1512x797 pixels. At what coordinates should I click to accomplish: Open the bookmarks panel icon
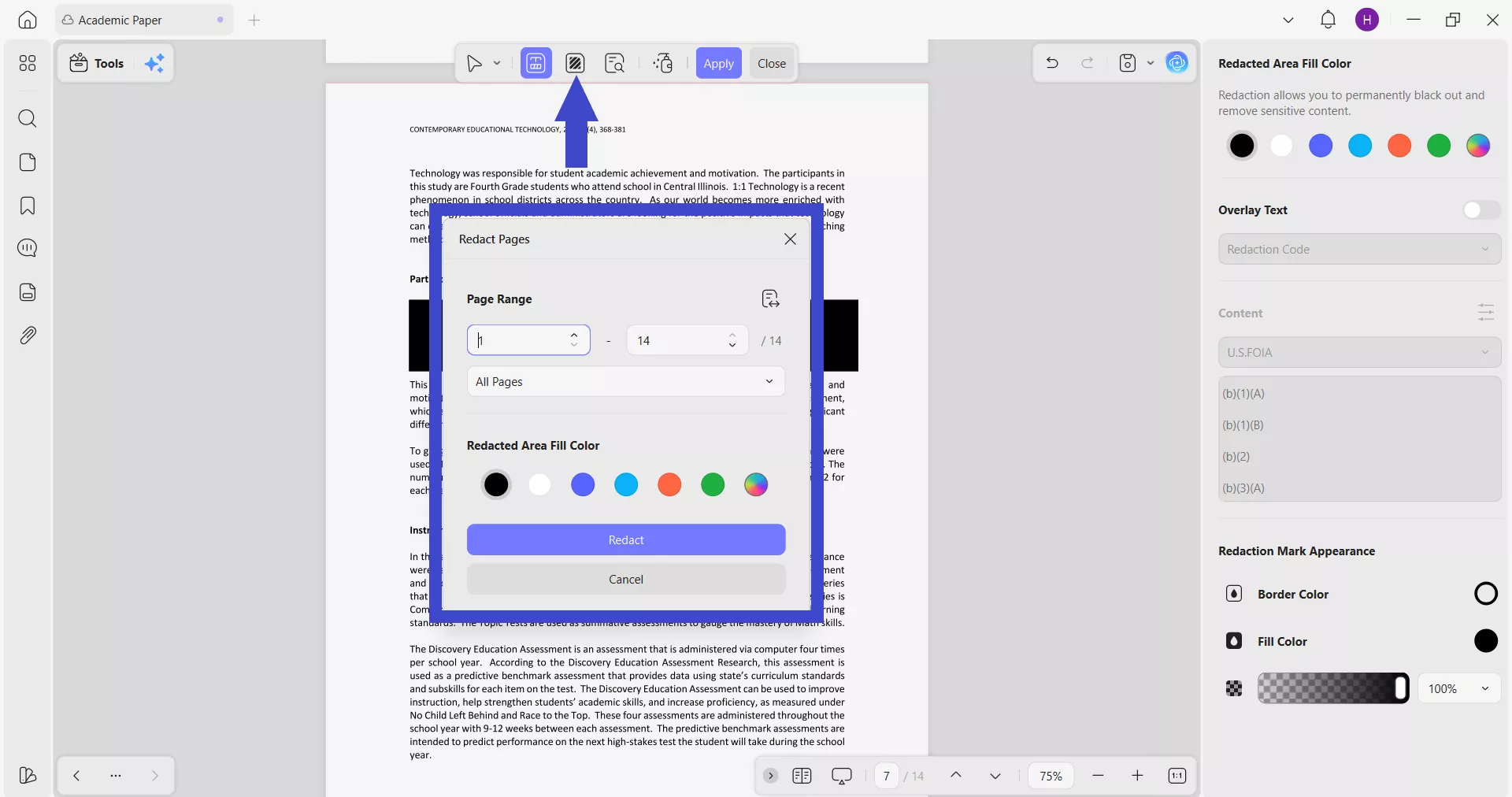click(28, 206)
